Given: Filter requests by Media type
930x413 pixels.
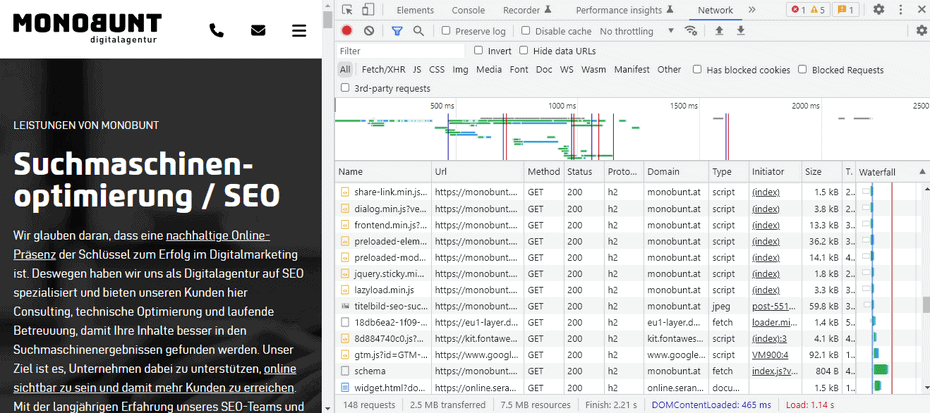Looking at the screenshot, I should [x=489, y=69].
